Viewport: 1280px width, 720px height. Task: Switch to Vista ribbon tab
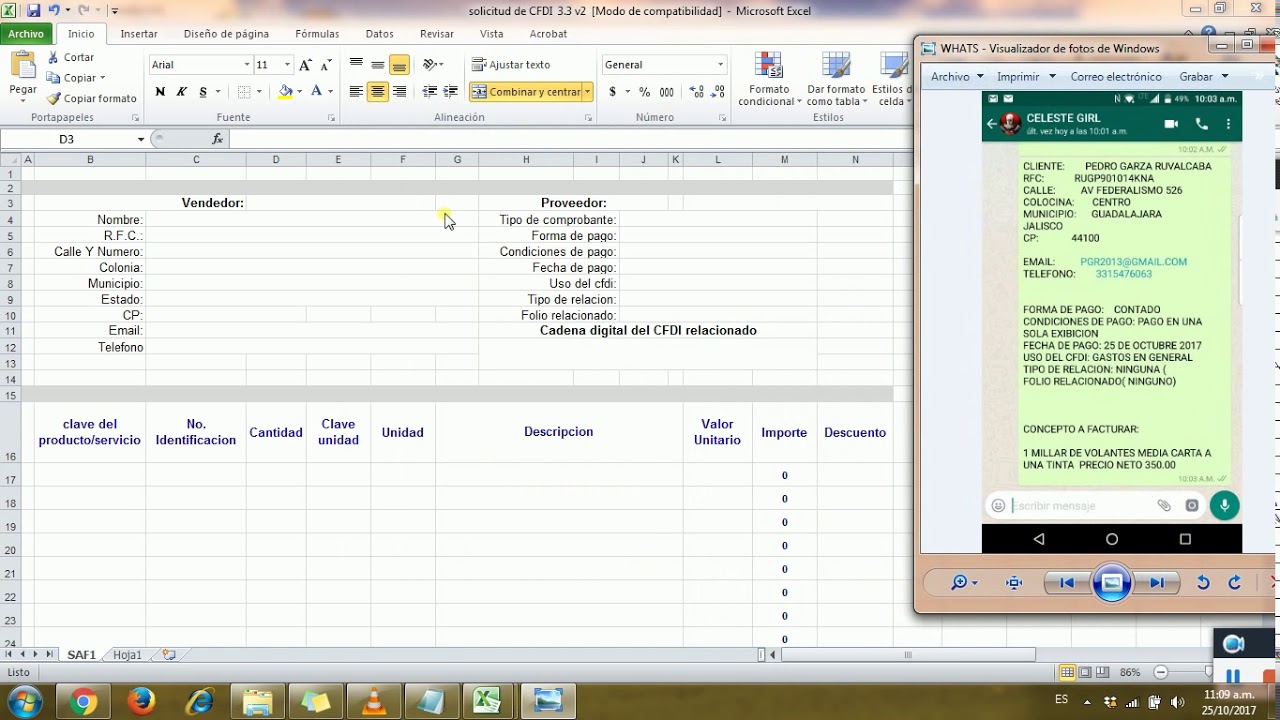492,34
